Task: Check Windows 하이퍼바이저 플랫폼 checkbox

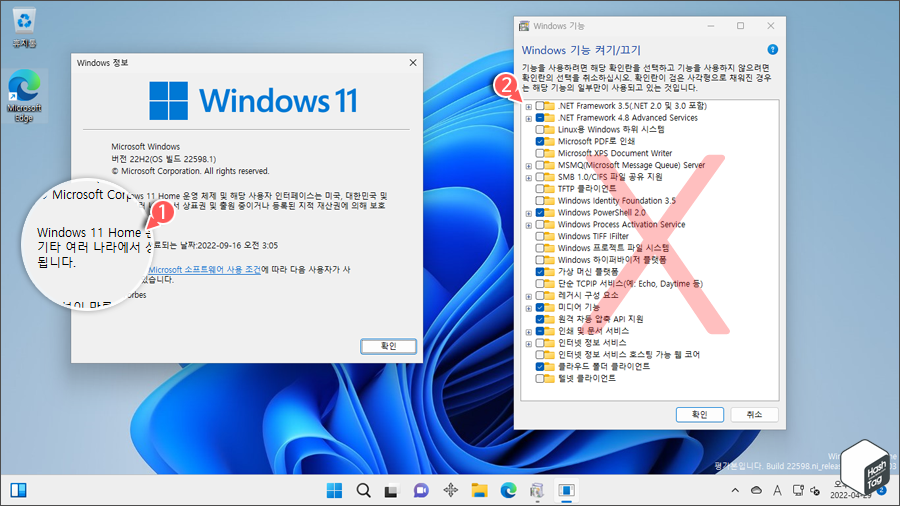Action: [x=540, y=260]
